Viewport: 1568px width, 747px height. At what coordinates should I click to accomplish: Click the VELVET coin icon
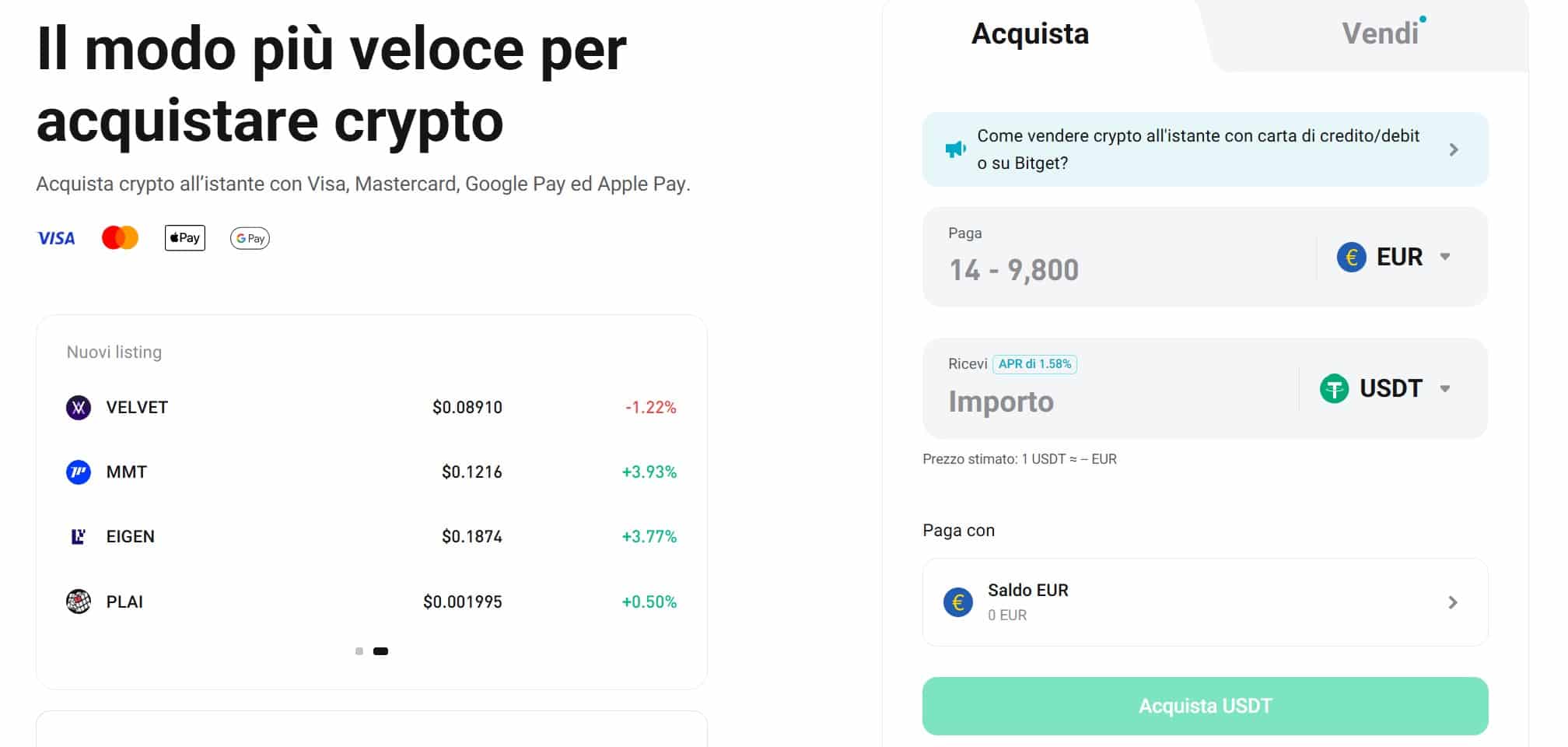(x=79, y=407)
